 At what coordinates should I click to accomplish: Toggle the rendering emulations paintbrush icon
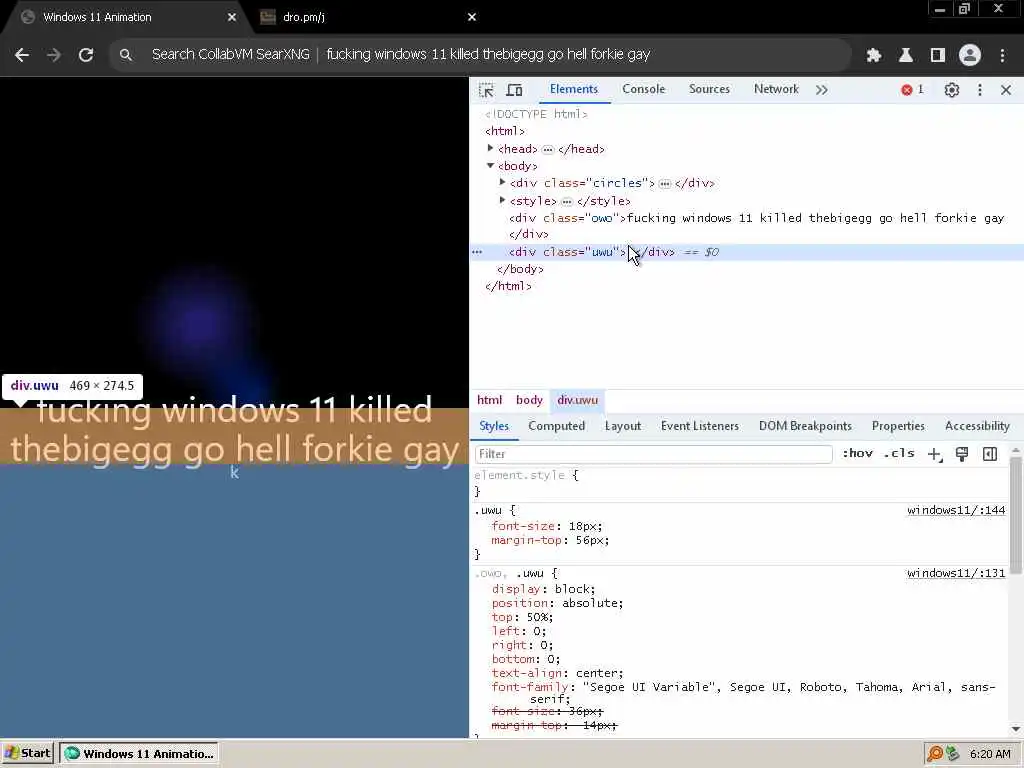(962, 454)
